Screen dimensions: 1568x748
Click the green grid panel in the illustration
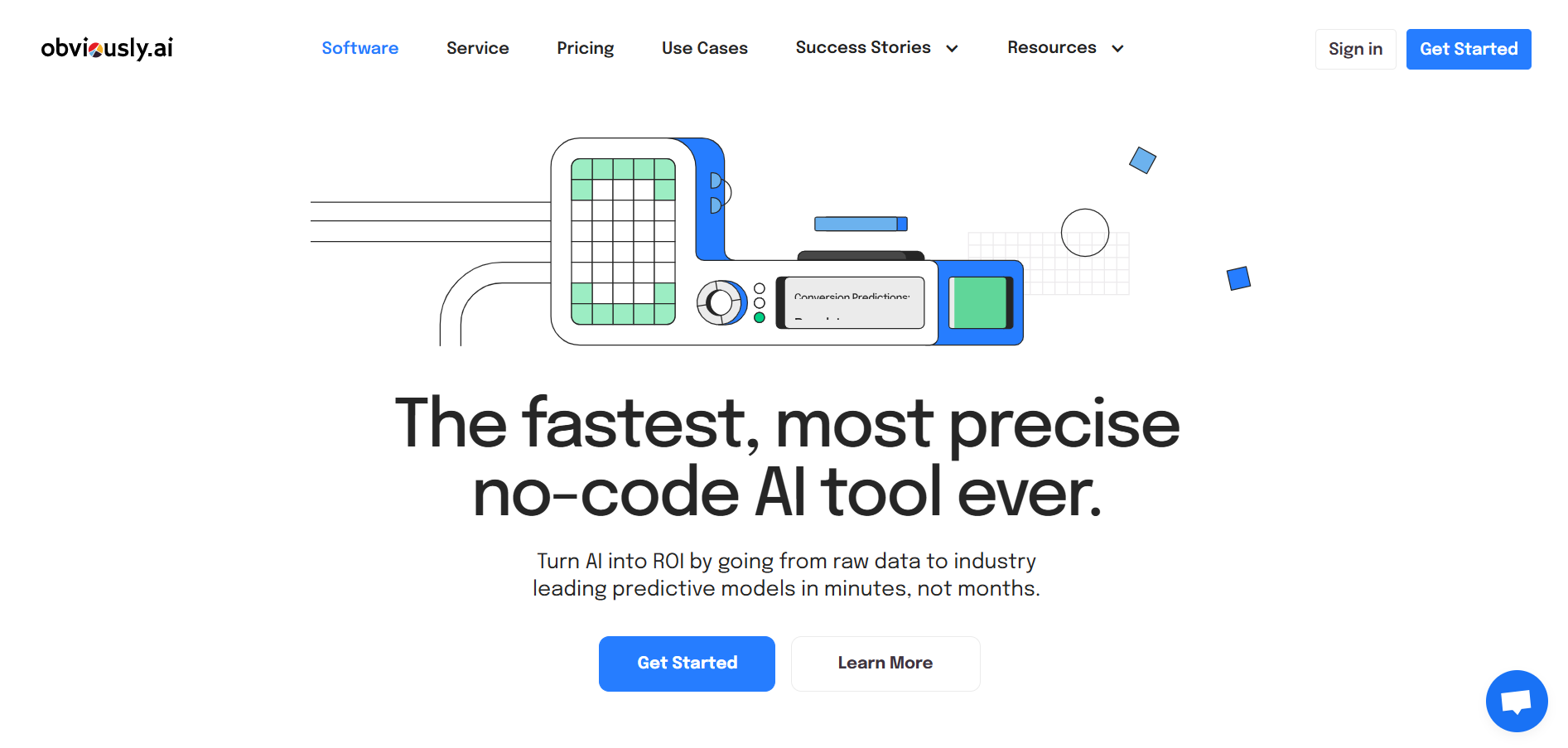[623, 241]
